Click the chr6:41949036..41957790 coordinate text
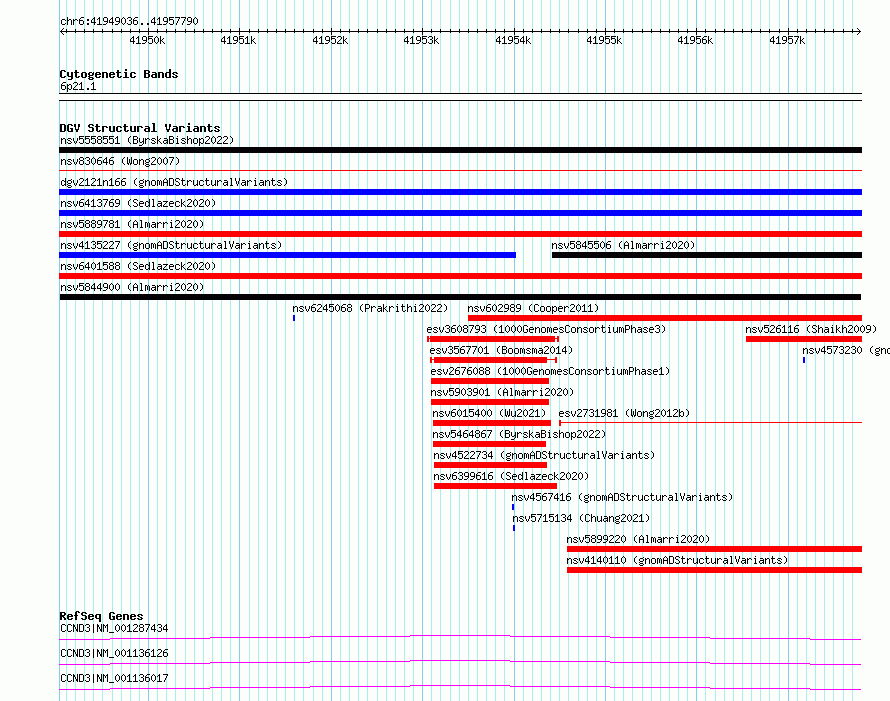 pos(129,21)
